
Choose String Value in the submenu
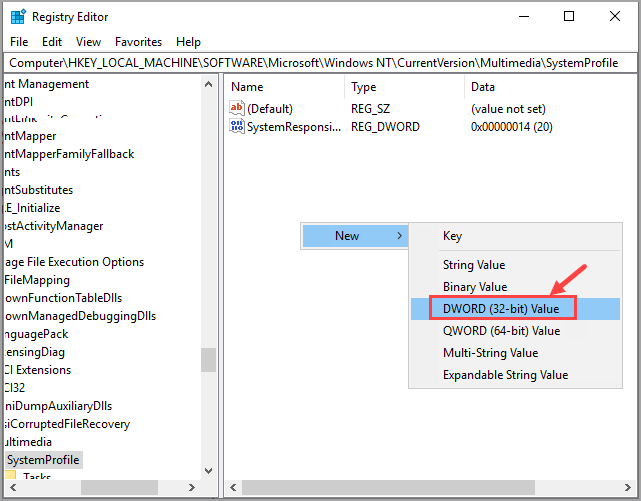pos(515,265)
